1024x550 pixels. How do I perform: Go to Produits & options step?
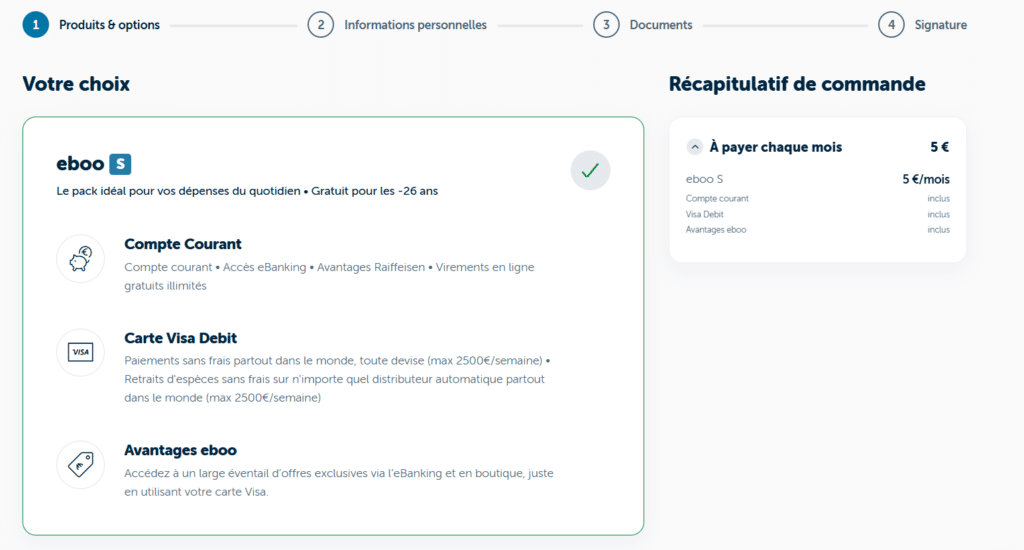[x=109, y=25]
